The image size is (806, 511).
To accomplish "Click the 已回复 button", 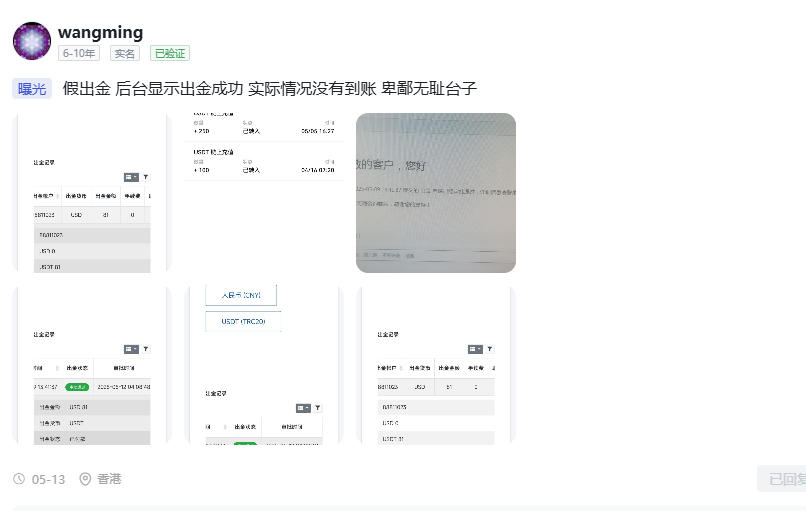I will (x=782, y=479).
